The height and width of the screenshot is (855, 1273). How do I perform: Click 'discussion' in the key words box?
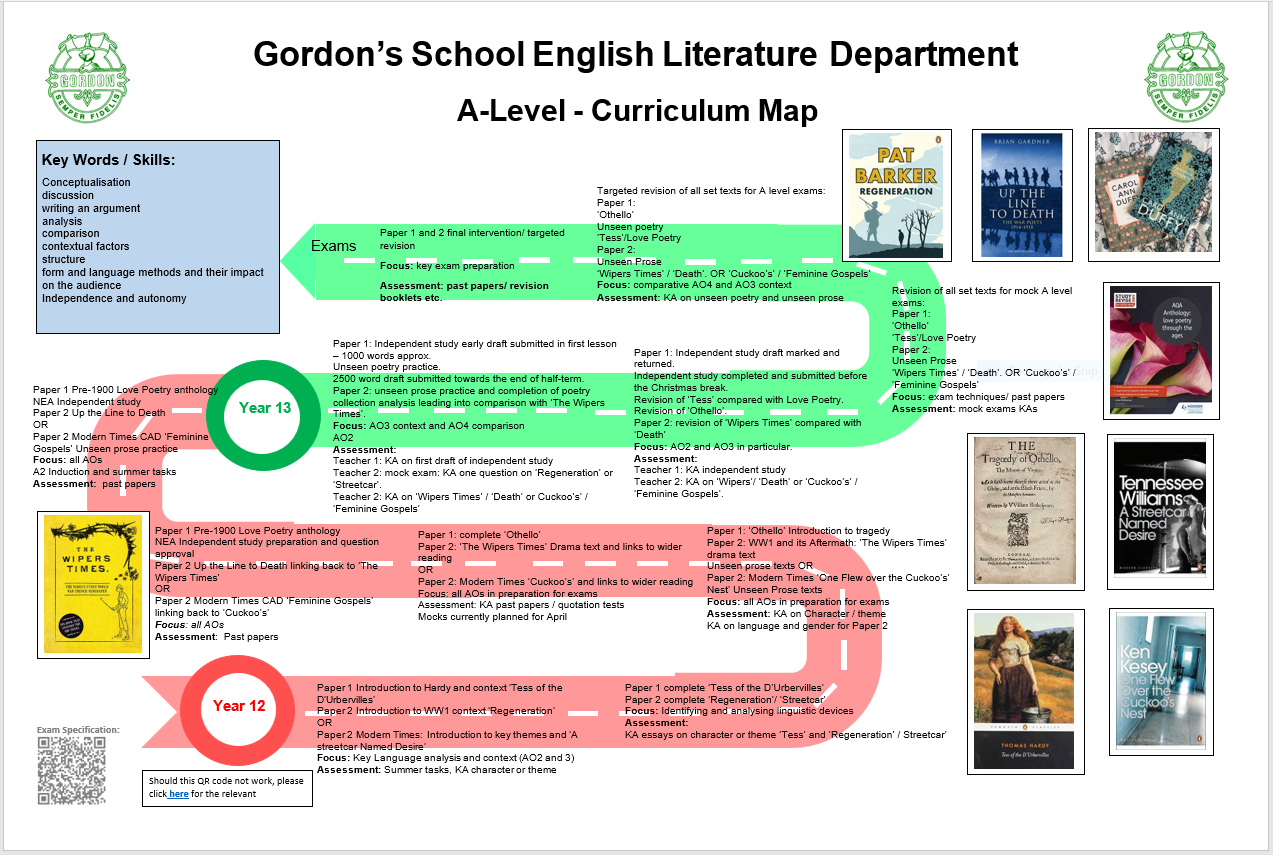click(x=68, y=195)
